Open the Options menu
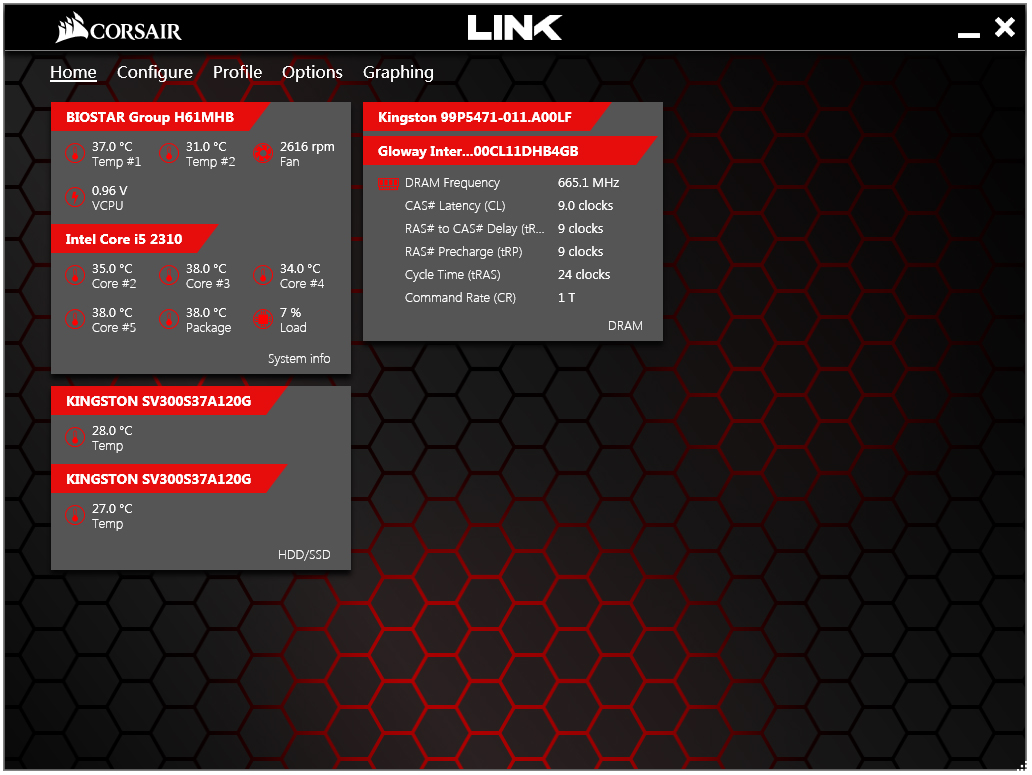This screenshot has width=1032, height=775. pyautogui.click(x=312, y=72)
